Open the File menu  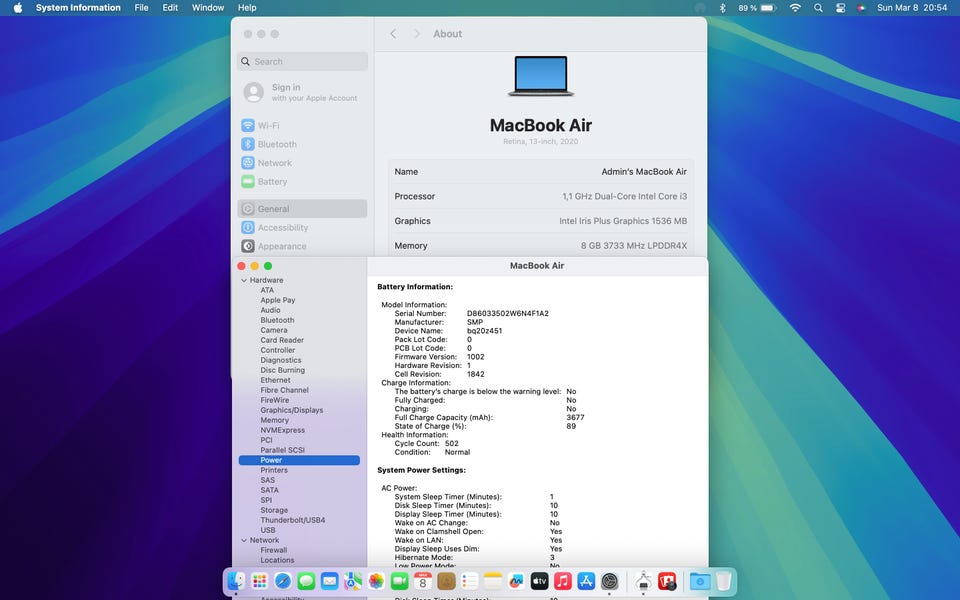tap(141, 8)
